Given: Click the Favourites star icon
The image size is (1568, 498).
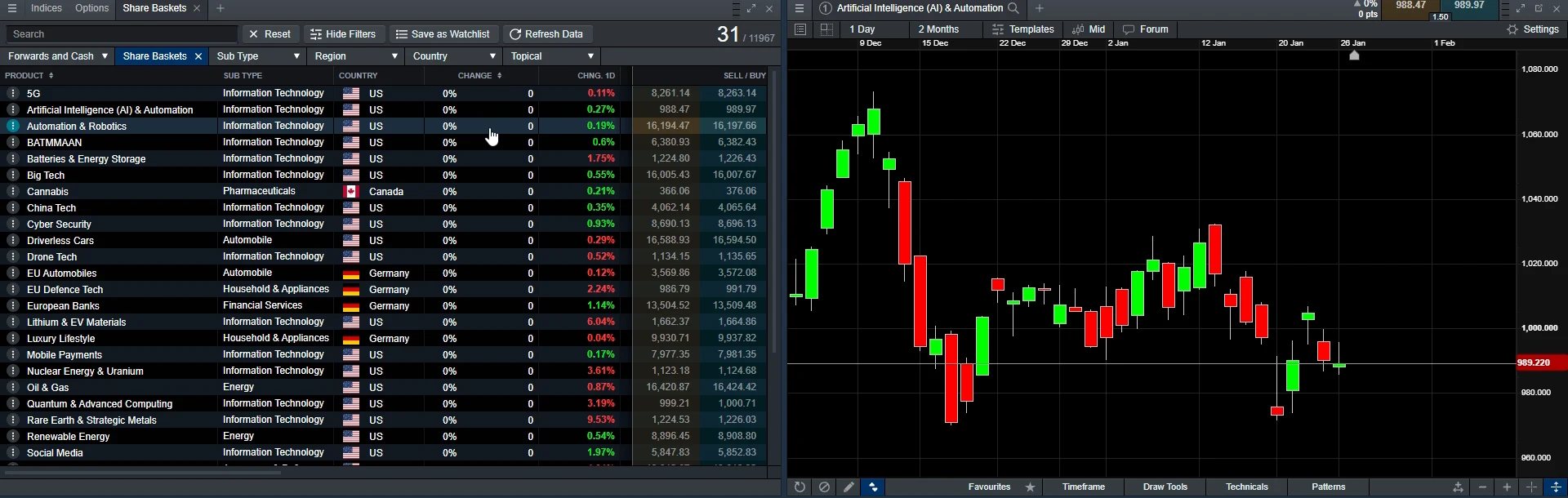Looking at the screenshot, I should pos(1031,487).
